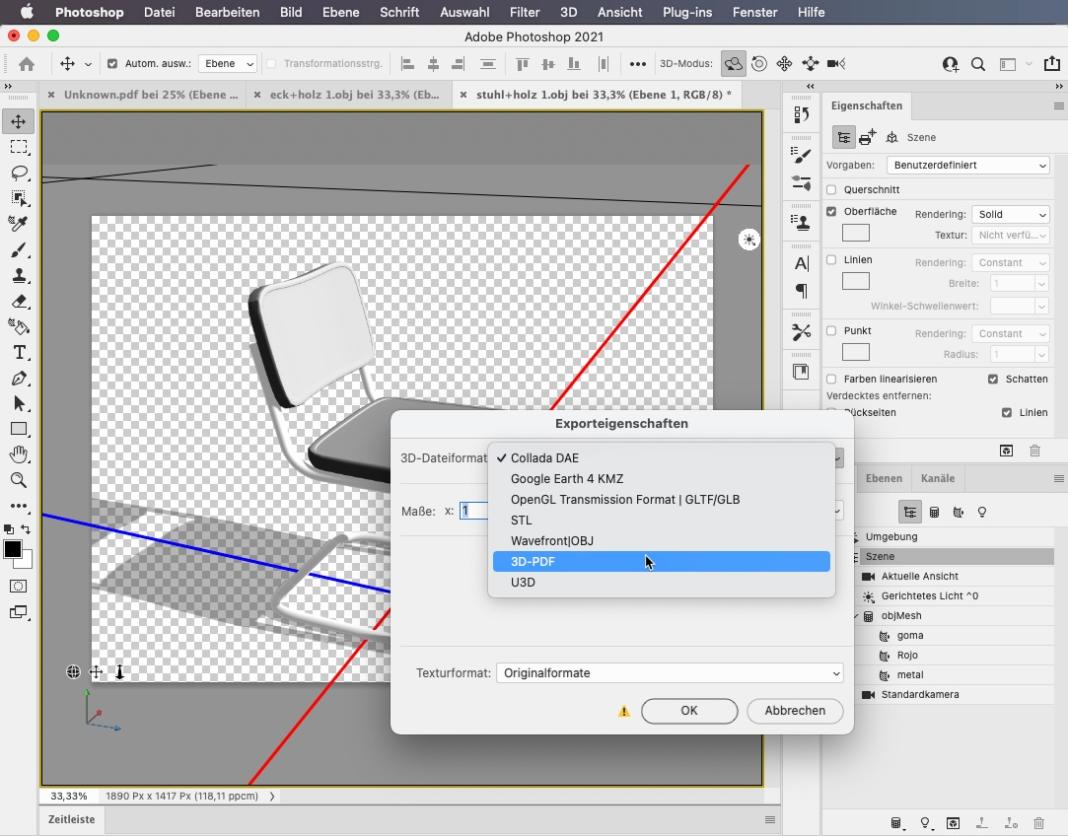
Task: Switch to the Kanäle tab
Action: pos(937,478)
